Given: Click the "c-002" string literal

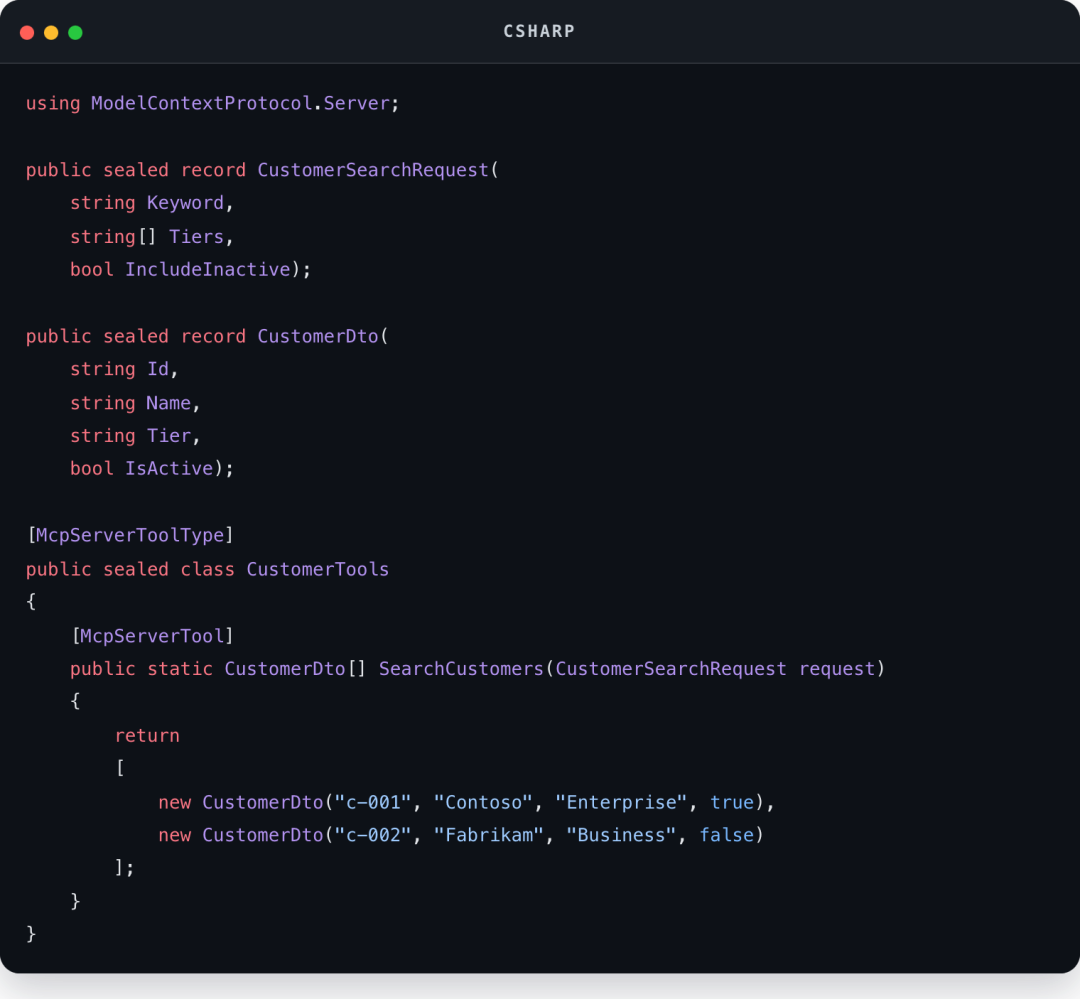Looking at the screenshot, I should click(373, 835).
